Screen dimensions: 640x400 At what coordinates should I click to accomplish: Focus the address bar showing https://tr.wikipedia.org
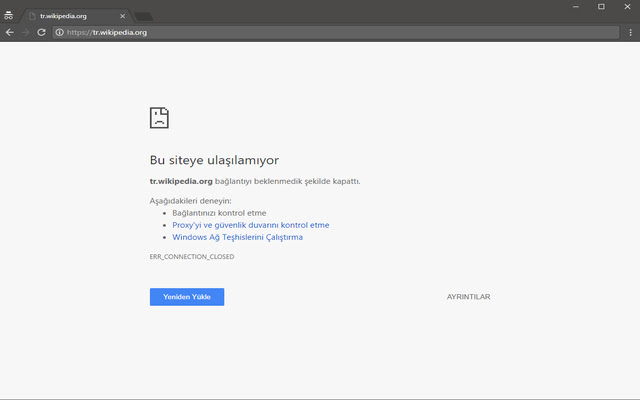(x=335, y=32)
